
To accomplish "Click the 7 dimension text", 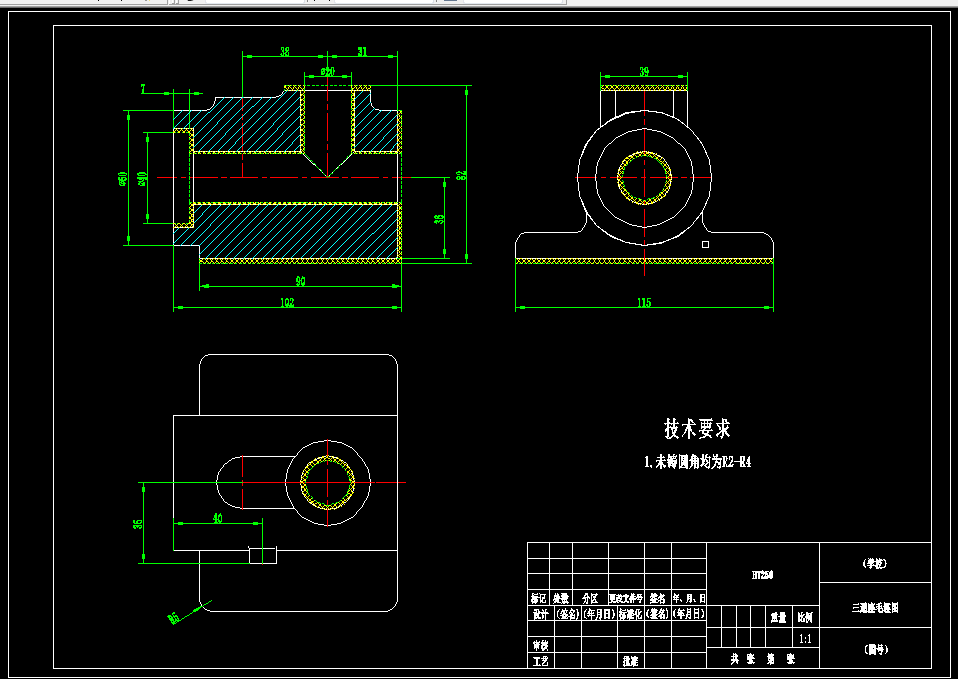I will 143,89.
